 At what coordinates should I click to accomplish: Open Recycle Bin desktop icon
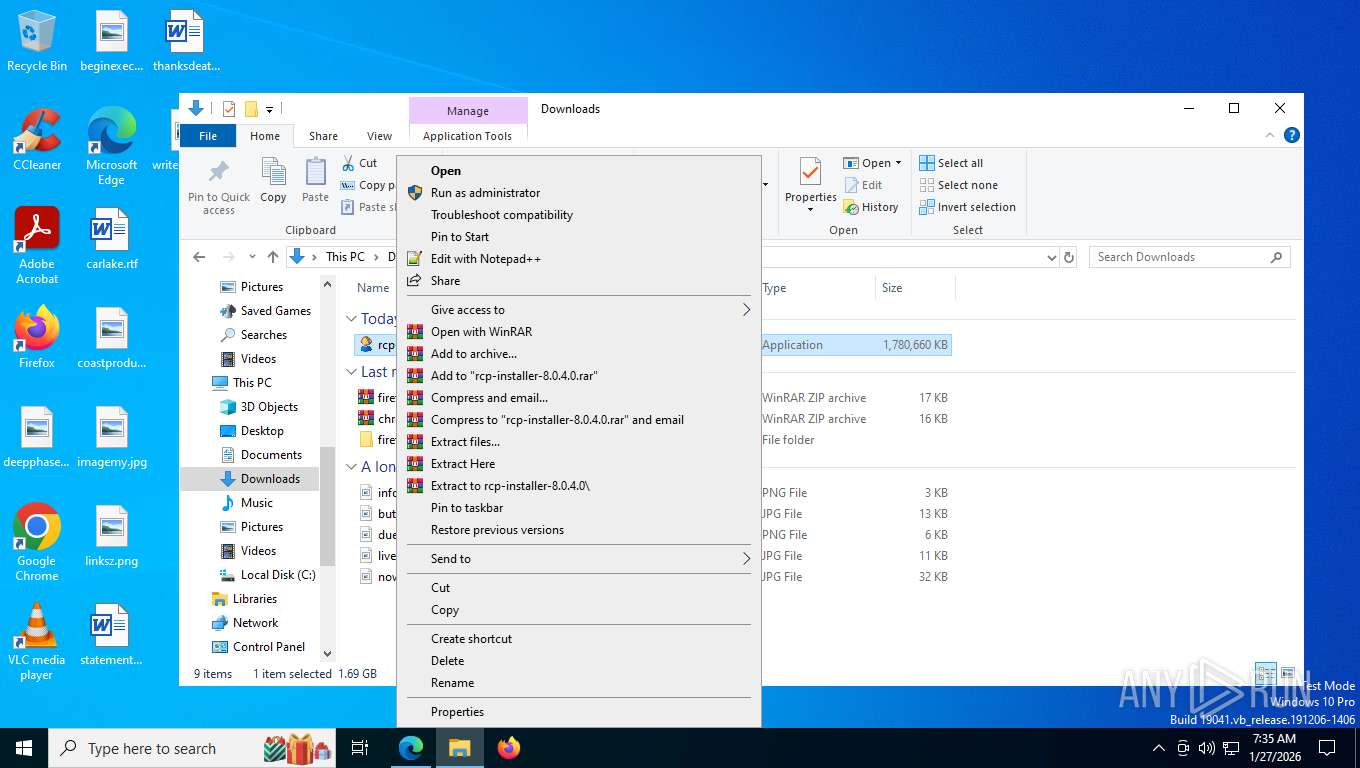[x=37, y=41]
